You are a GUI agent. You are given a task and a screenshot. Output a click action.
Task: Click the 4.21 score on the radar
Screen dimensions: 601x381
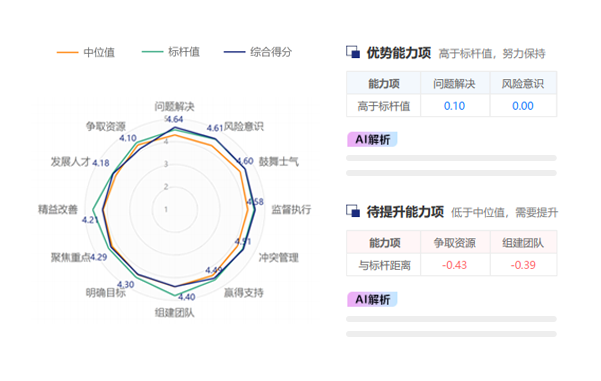tap(90, 220)
